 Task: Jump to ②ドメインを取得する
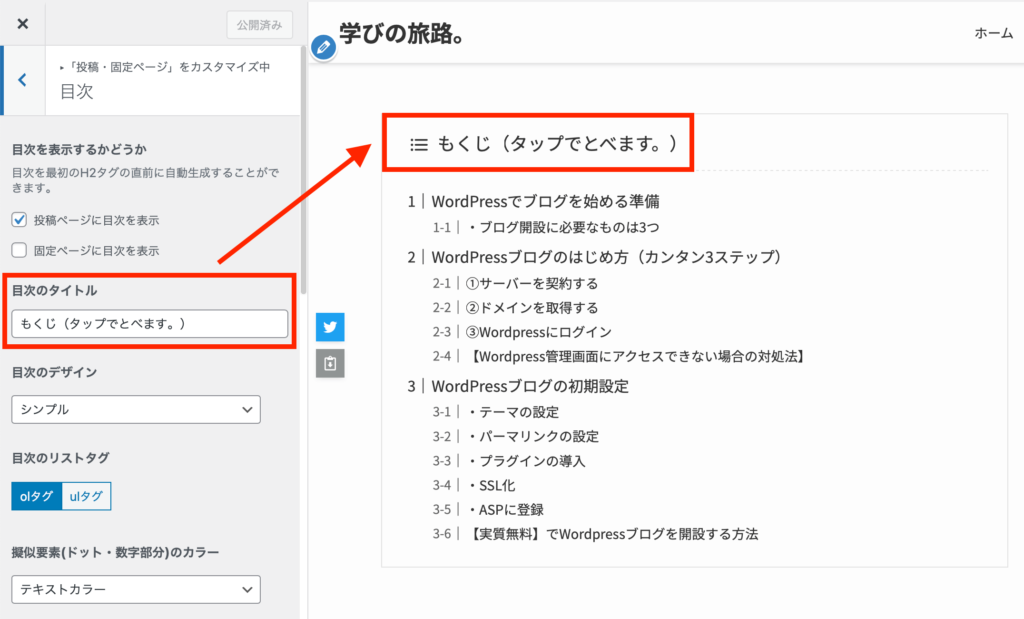(532, 308)
